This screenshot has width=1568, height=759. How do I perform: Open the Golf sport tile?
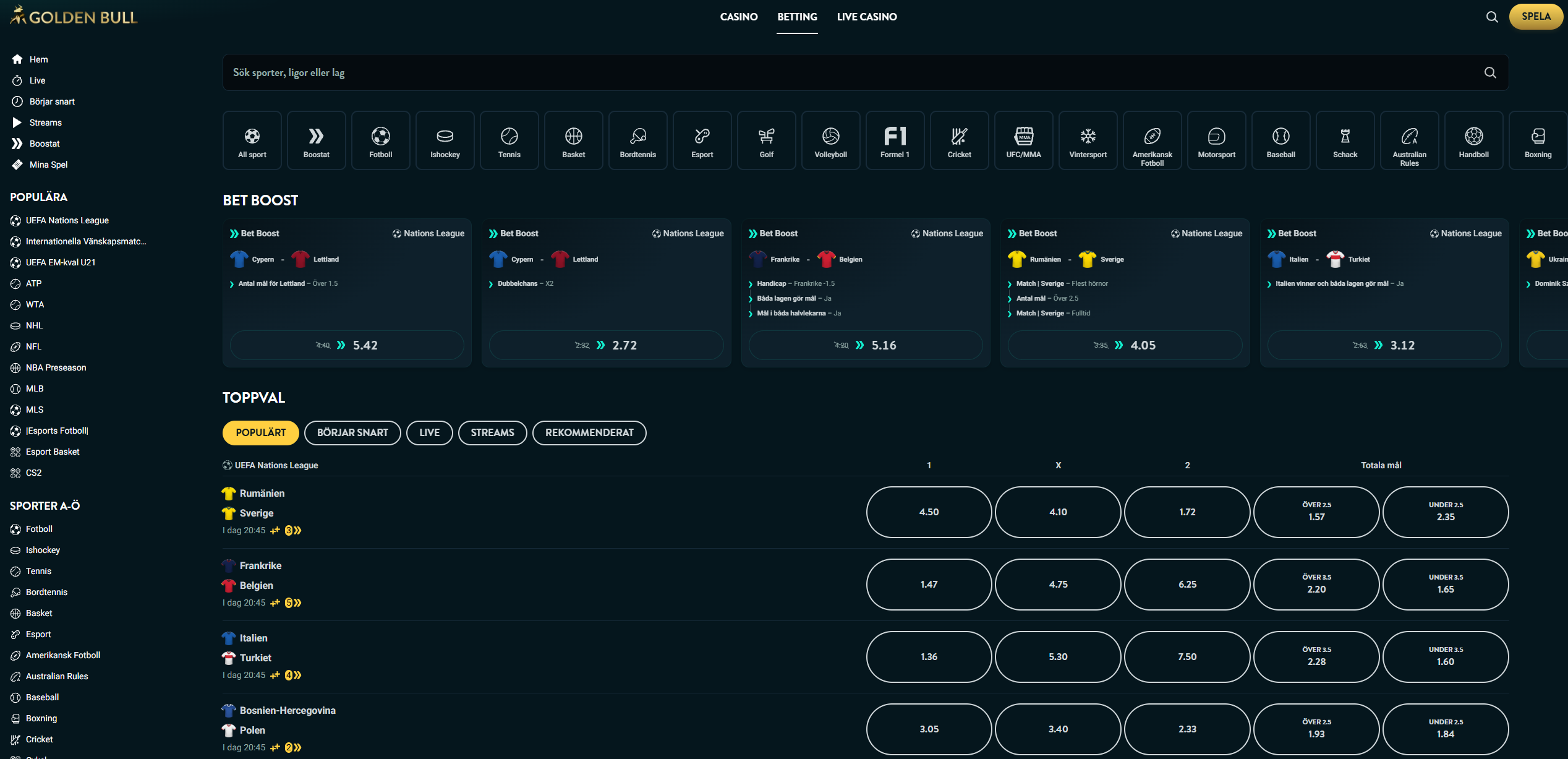(767, 140)
